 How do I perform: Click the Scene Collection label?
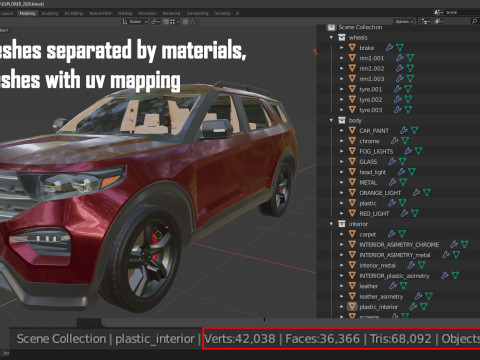pos(360,27)
